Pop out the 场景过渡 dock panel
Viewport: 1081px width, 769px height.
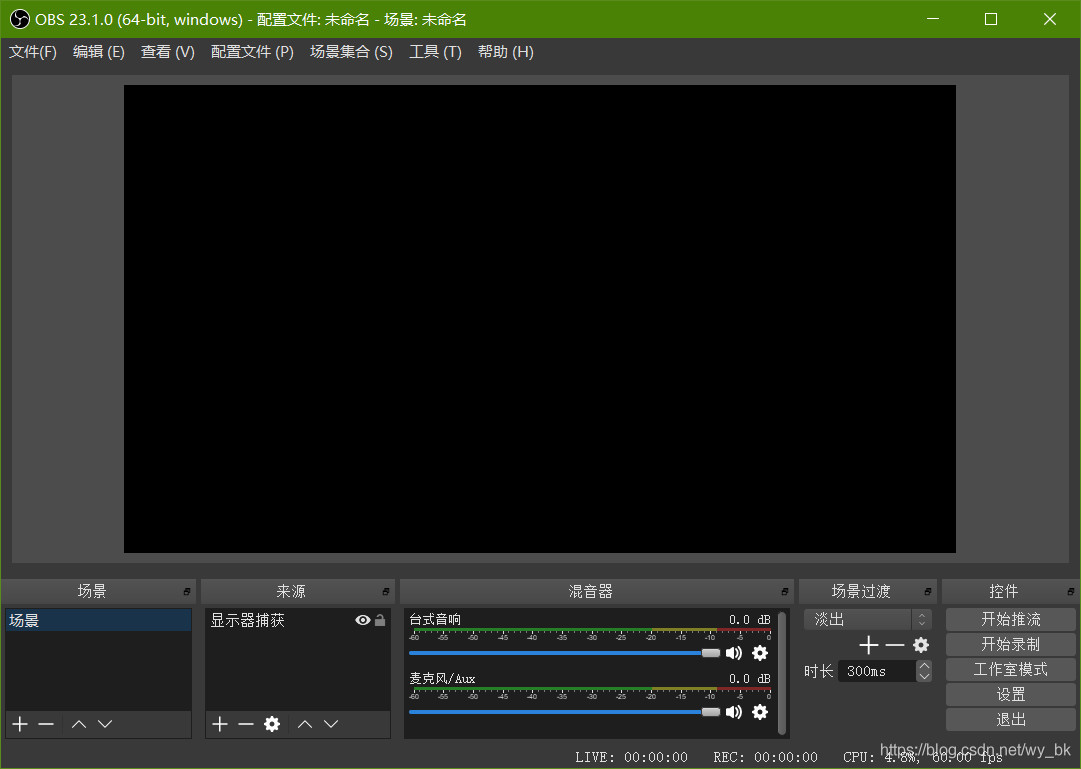pyautogui.click(x=928, y=592)
